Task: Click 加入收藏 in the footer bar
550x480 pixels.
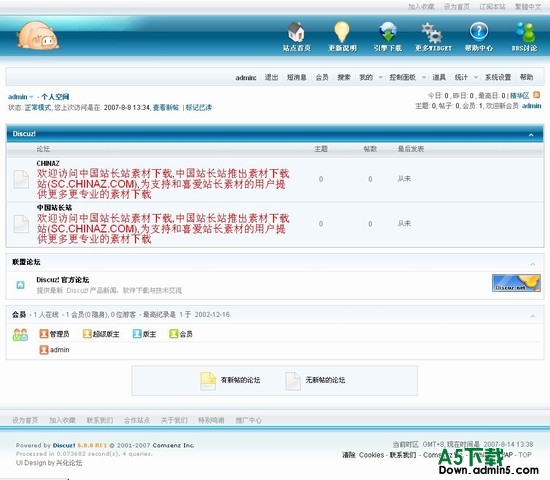Action: point(62,420)
